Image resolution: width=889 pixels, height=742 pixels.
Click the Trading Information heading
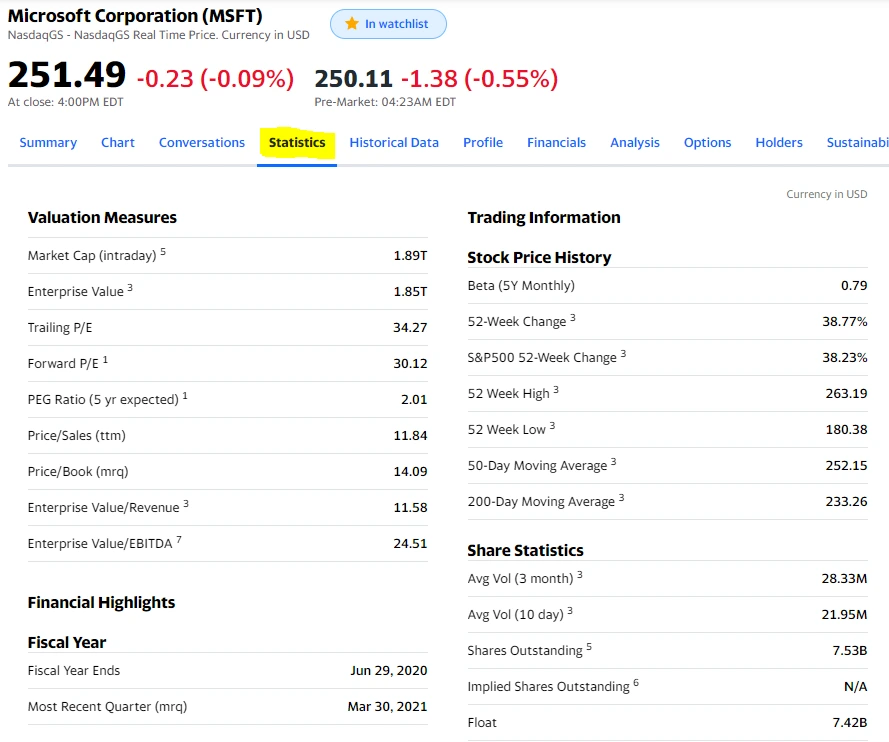click(544, 218)
